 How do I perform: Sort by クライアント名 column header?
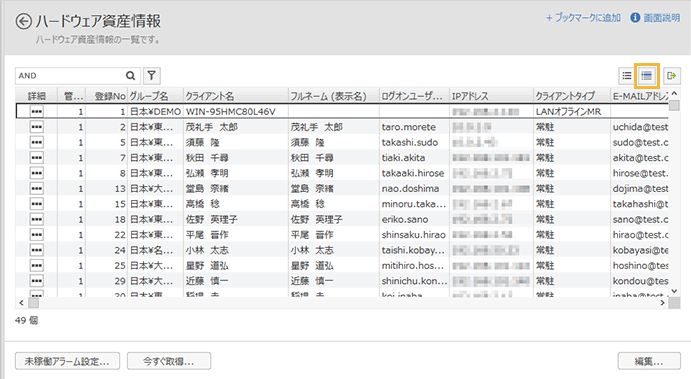coord(236,96)
